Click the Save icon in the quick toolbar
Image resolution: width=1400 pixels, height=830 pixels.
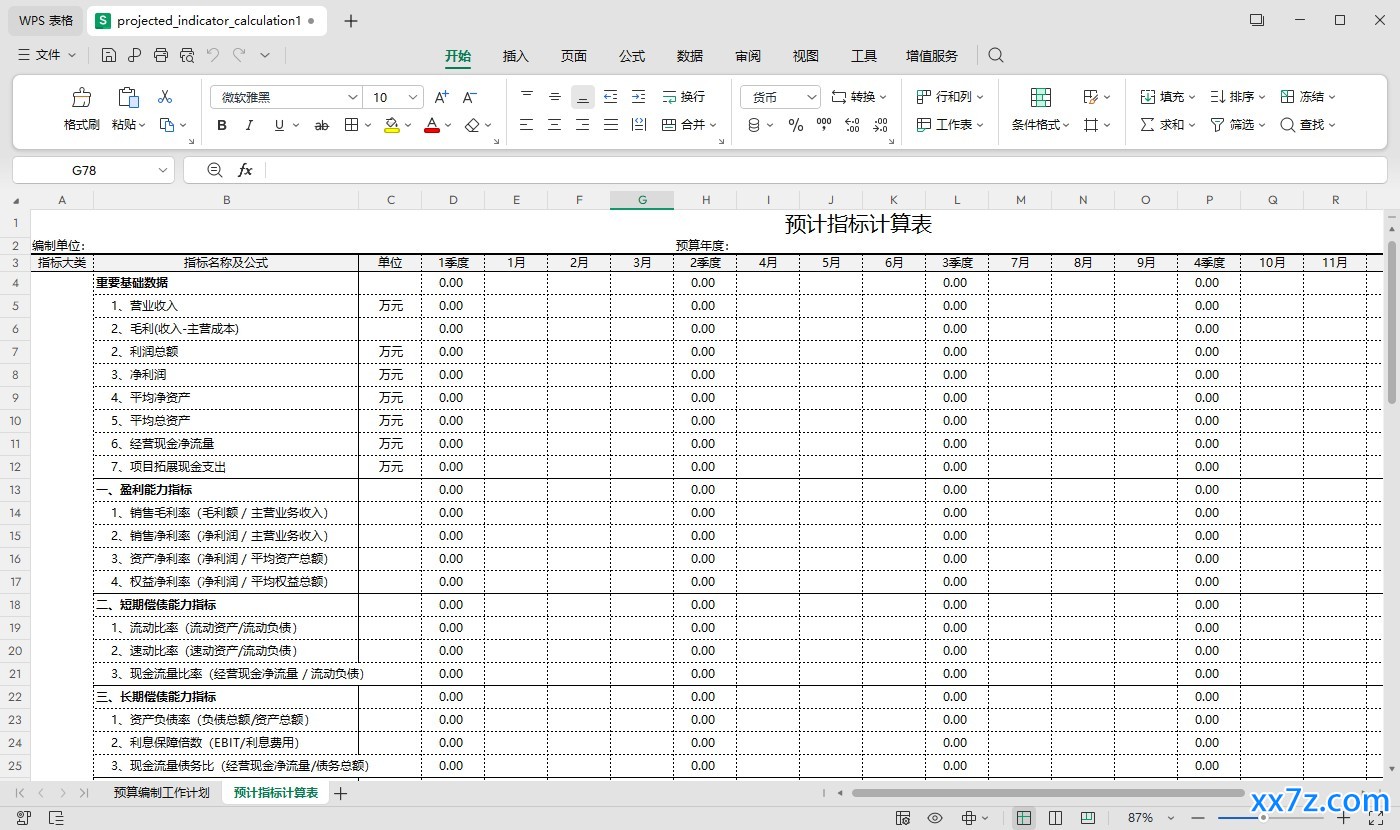[109, 55]
